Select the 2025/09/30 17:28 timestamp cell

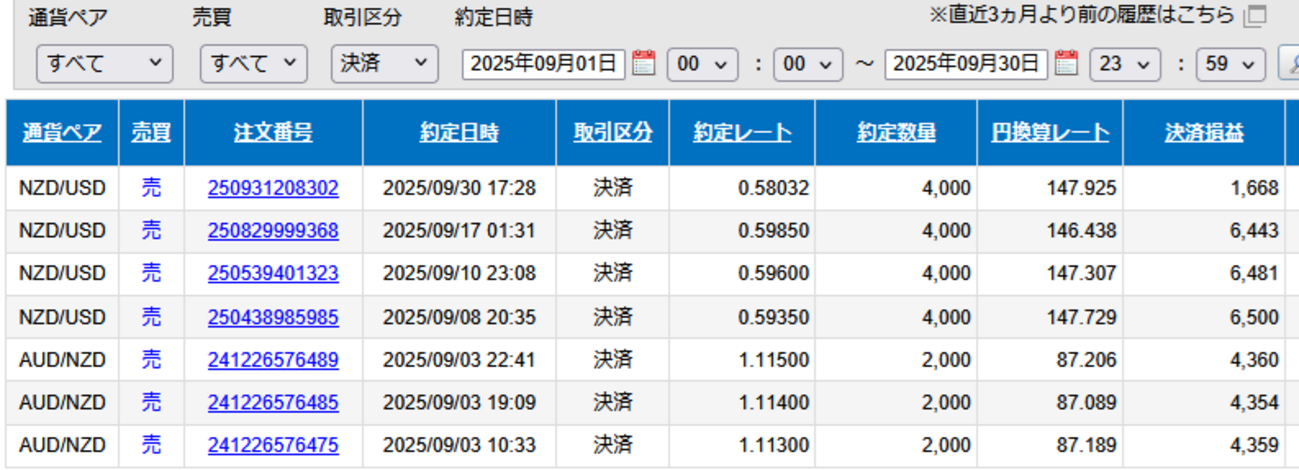(459, 188)
